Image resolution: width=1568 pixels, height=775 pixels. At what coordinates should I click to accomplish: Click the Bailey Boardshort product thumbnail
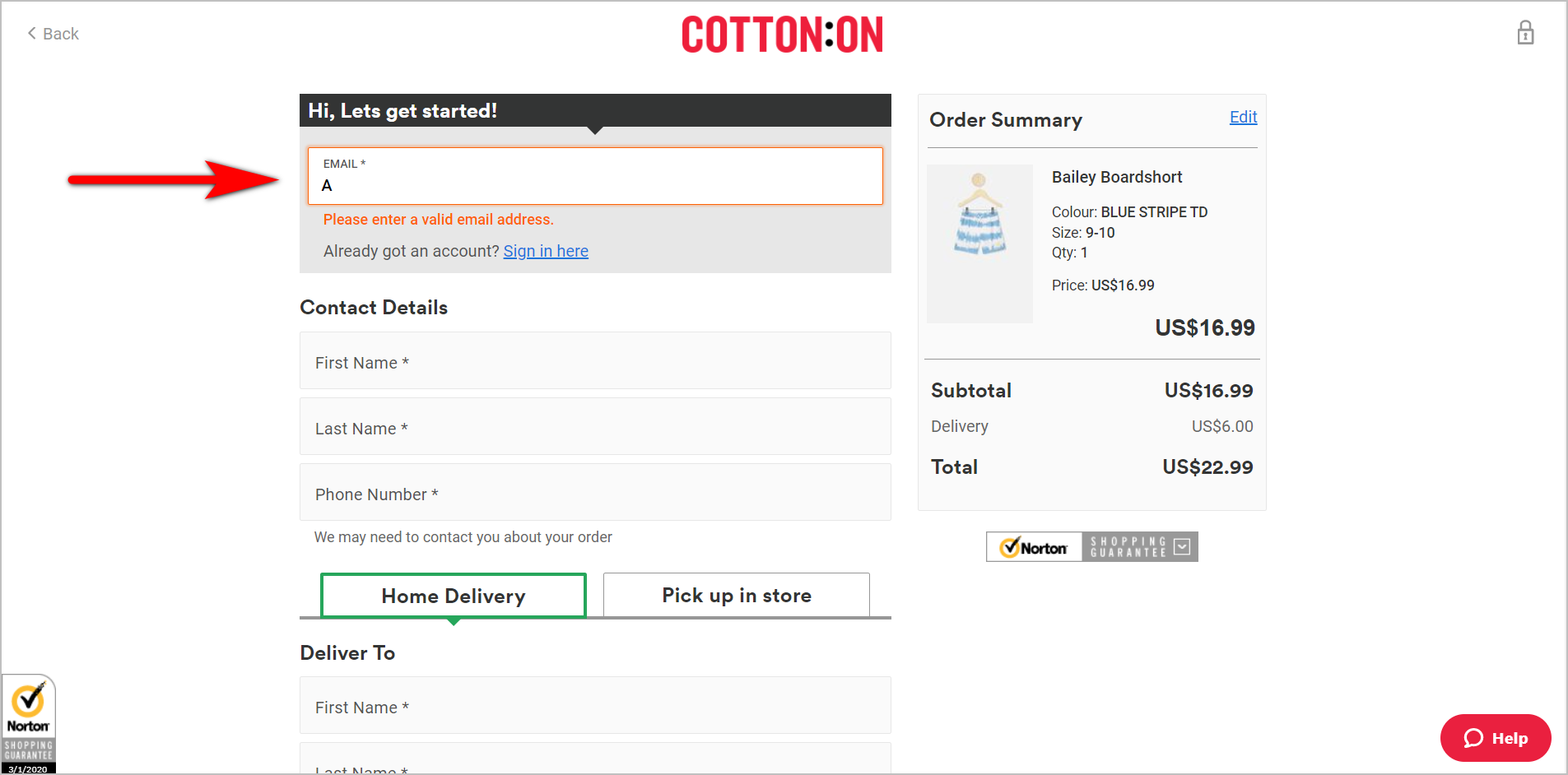[x=979, y=243]
